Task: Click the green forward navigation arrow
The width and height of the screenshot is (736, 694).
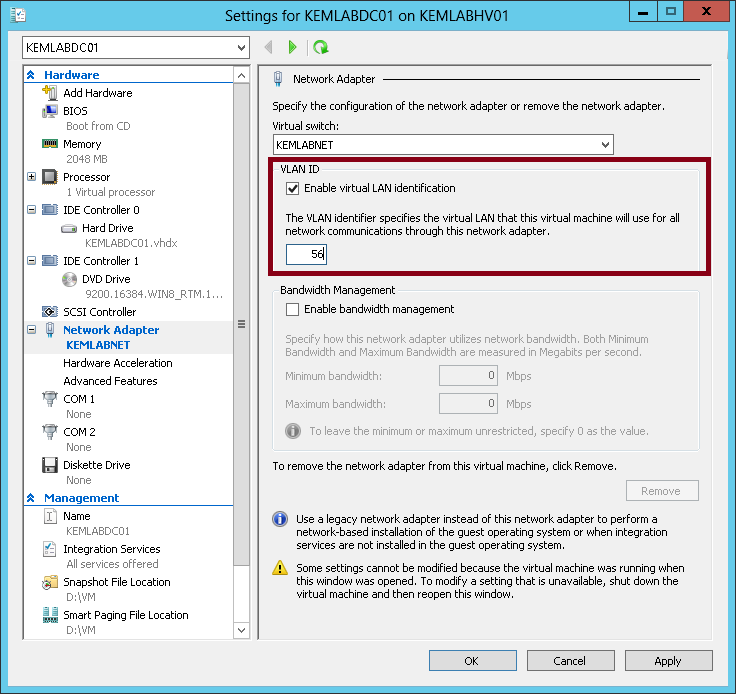Action: 292,47
